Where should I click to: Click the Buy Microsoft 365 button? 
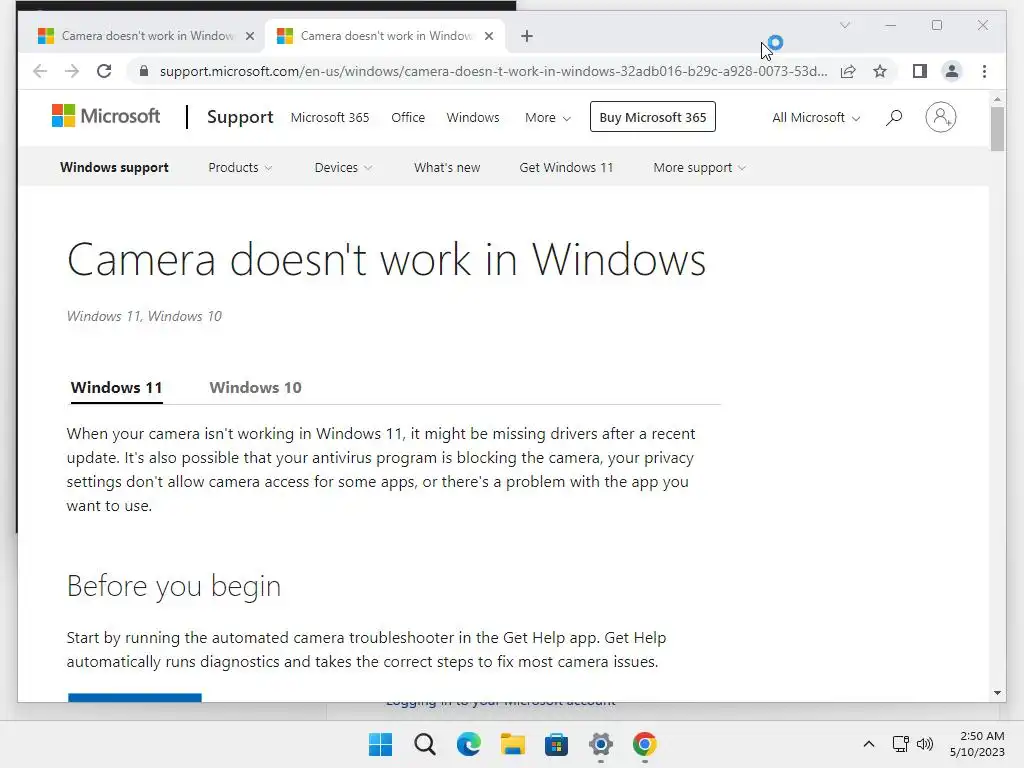(x=652, y=117)
